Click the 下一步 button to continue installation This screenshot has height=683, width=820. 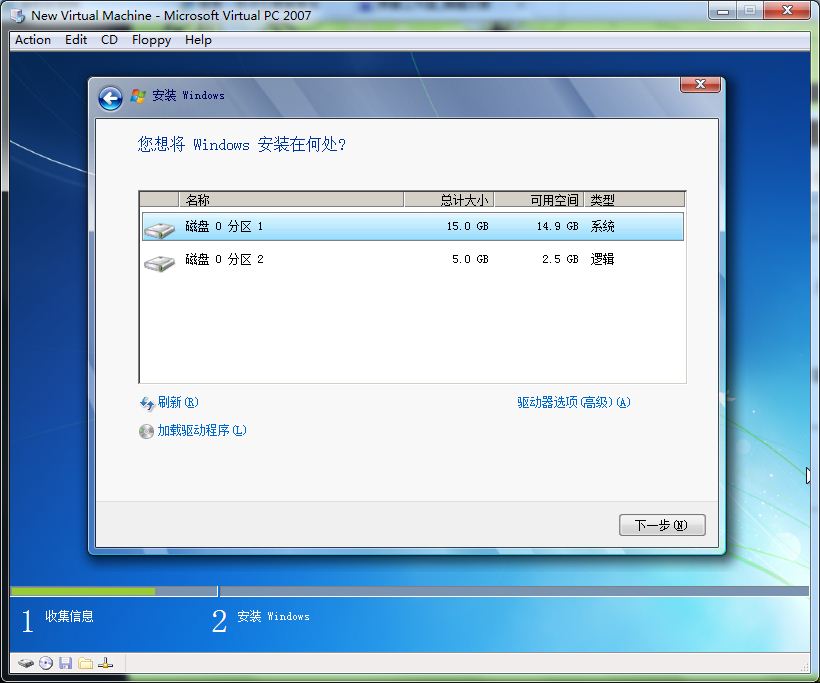[x=662, y=524]
